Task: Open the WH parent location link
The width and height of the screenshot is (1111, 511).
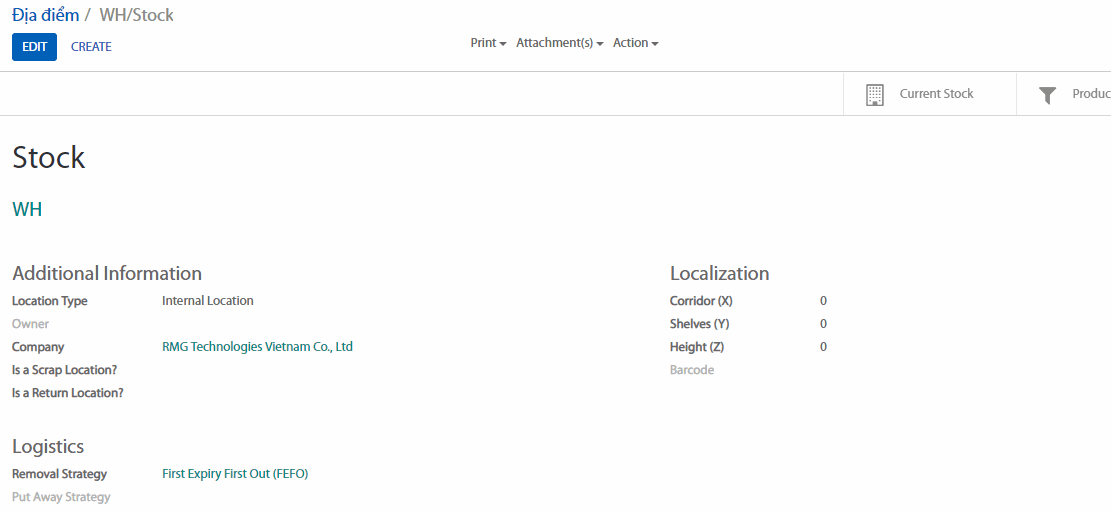Action: (x=27, y=209)
